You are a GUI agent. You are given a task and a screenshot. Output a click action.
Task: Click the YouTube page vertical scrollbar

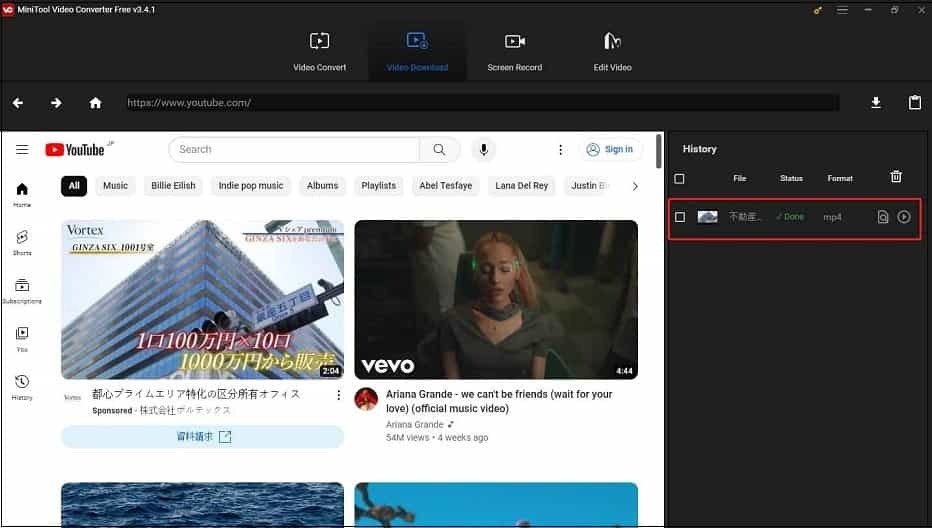(x=659, y=152)
